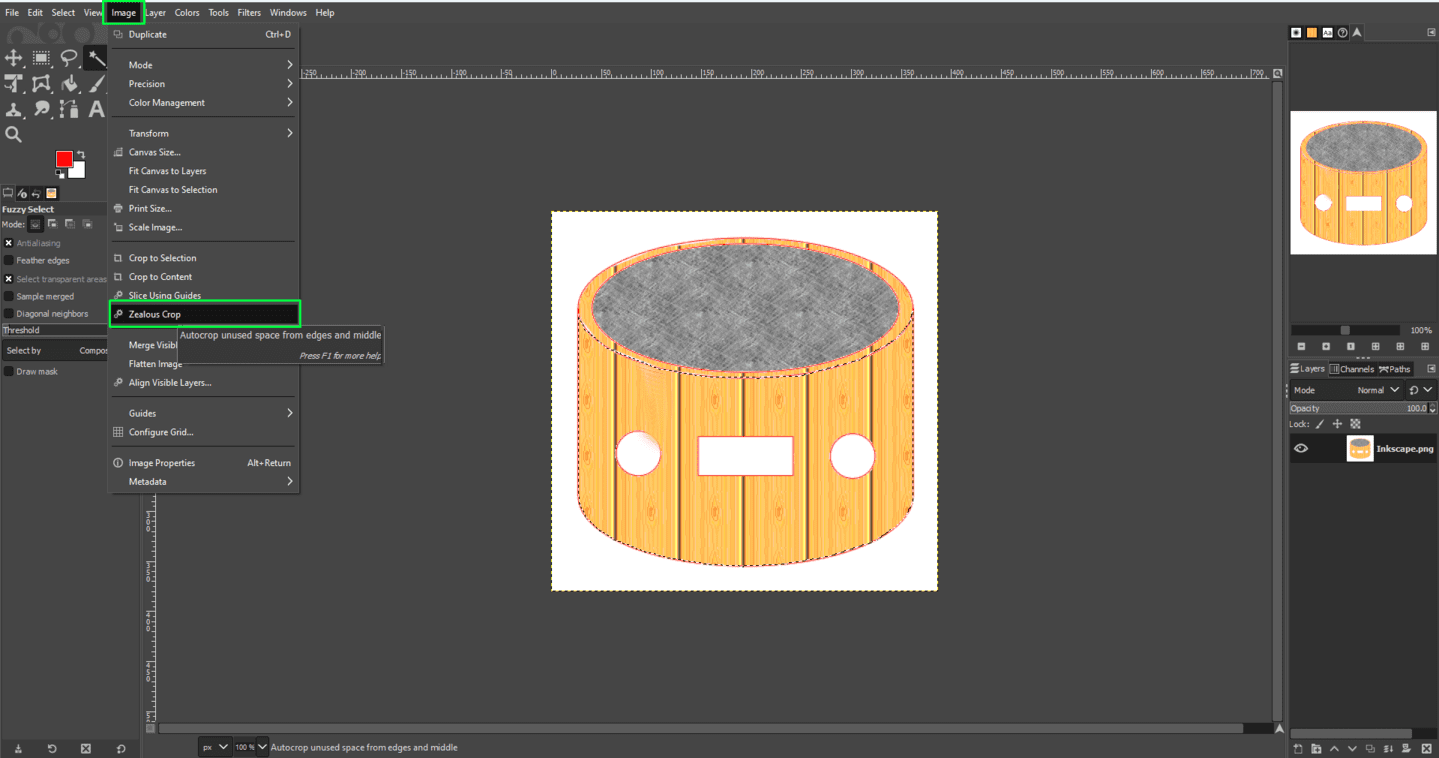Lock pixels on the layer

pos(1320,424)
